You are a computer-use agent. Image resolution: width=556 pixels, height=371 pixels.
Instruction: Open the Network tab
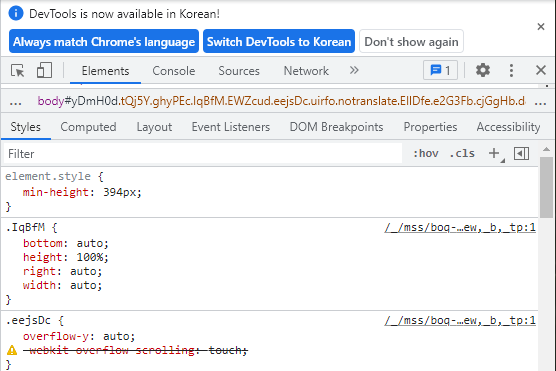click(x=306, y=71)
